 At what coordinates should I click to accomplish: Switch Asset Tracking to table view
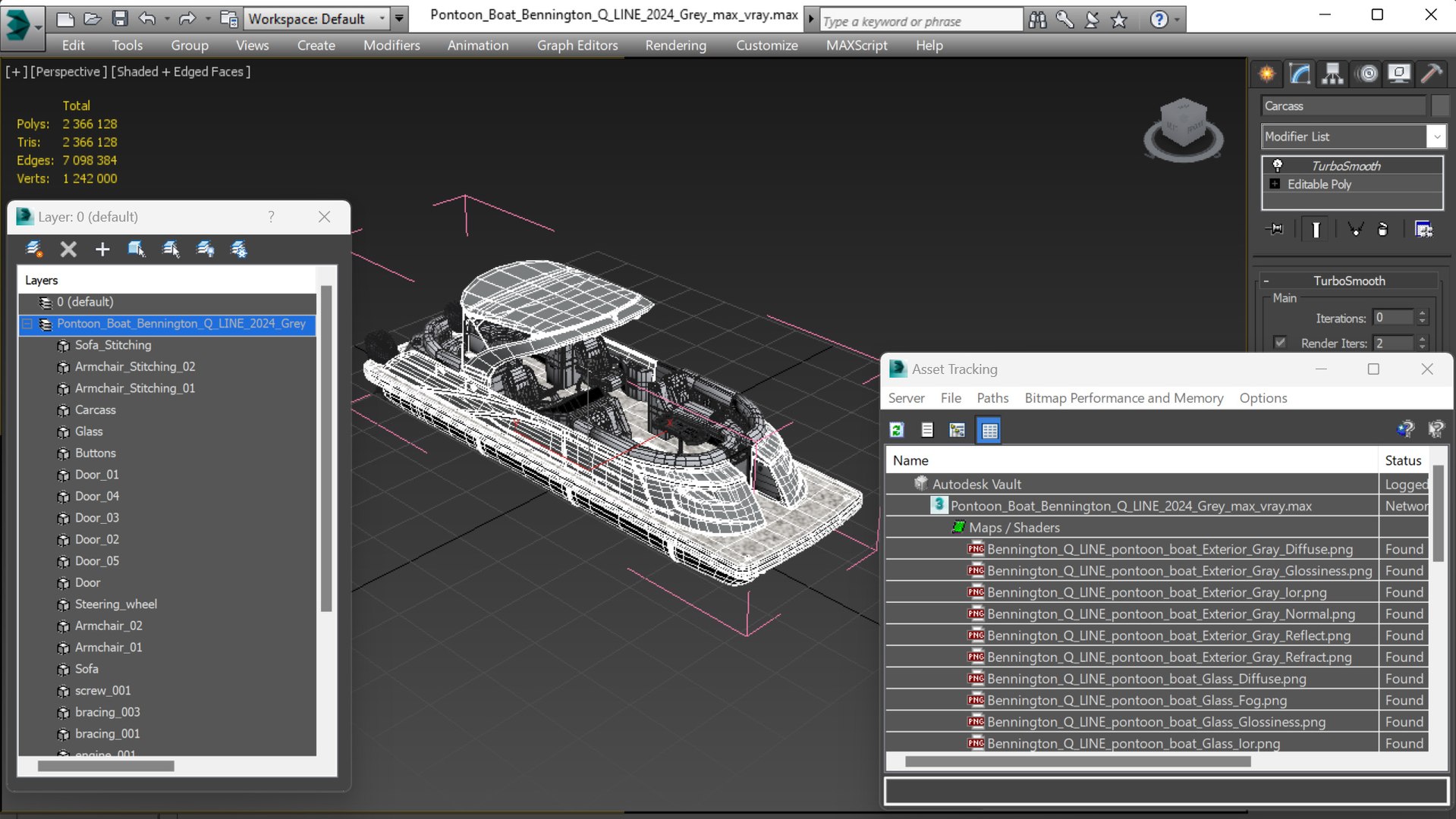[x=989, y=430]
